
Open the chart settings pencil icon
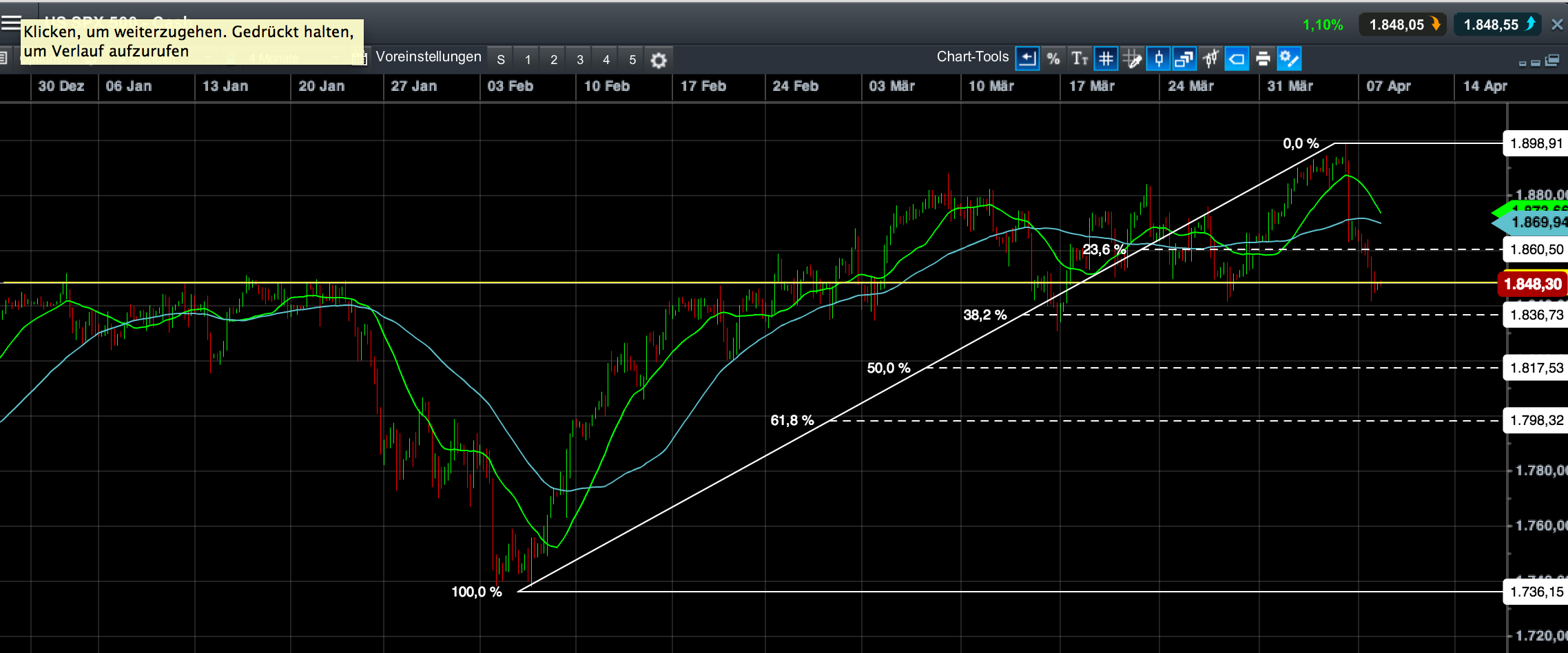click(1289, 59)
